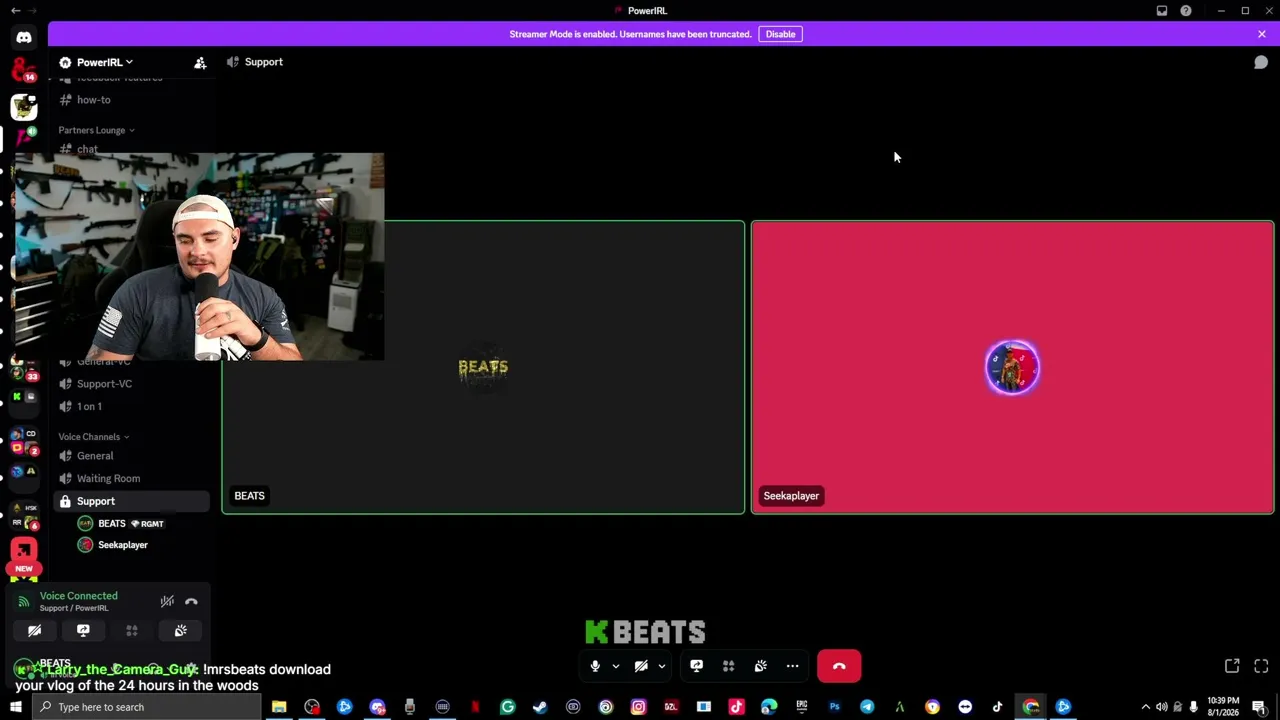Disconnect via voice panel phone icon

(x=191, y=602)
